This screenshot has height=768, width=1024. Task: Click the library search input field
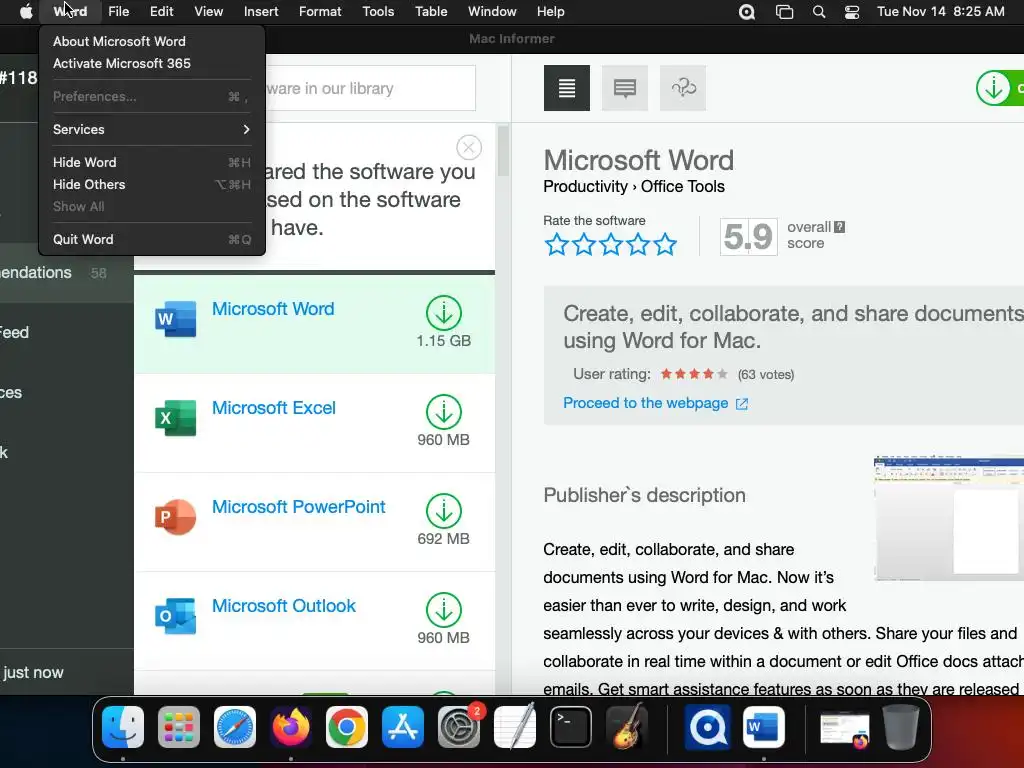coord(370,88)
